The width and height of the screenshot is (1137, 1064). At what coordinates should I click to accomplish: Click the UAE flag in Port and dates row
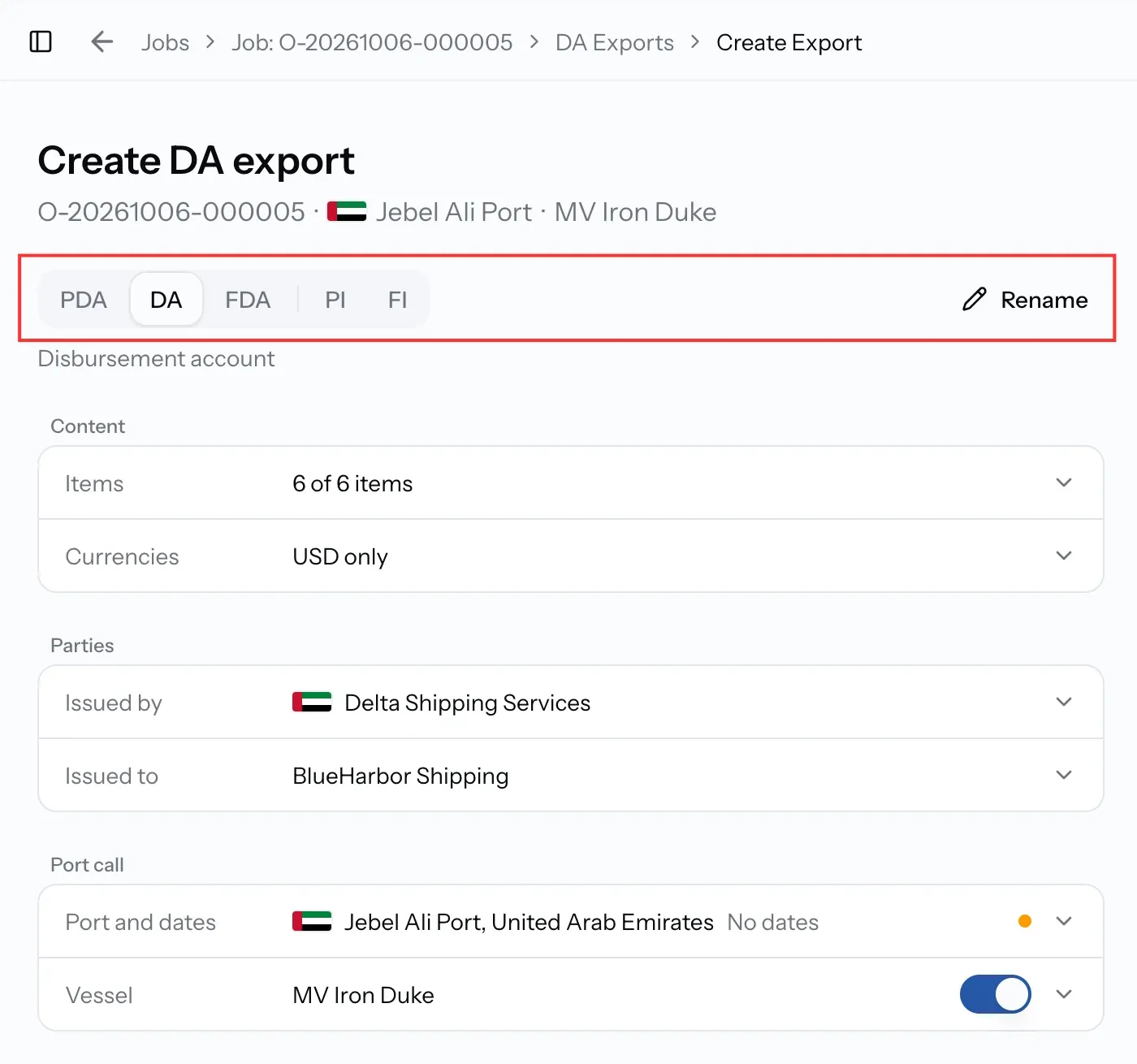tap(312, 921)
